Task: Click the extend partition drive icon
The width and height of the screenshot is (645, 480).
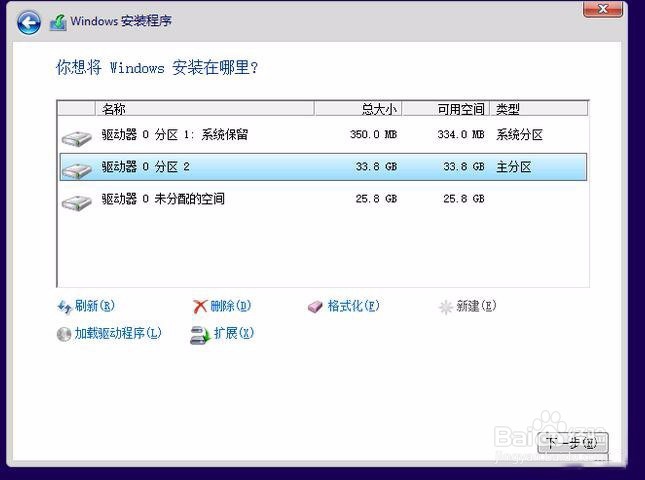Action: (x=200, y=335)
